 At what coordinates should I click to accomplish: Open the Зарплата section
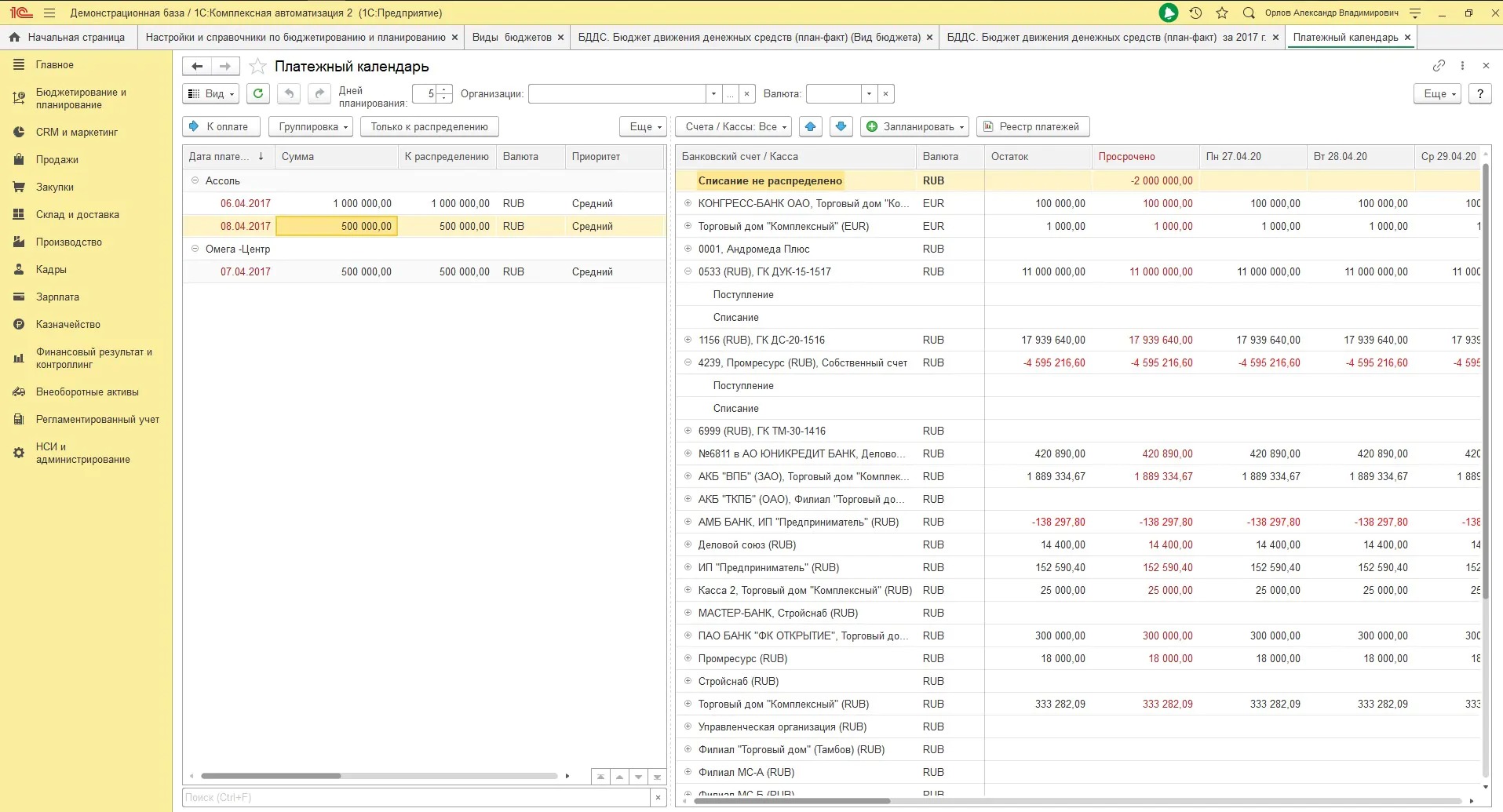click(58, 297)
